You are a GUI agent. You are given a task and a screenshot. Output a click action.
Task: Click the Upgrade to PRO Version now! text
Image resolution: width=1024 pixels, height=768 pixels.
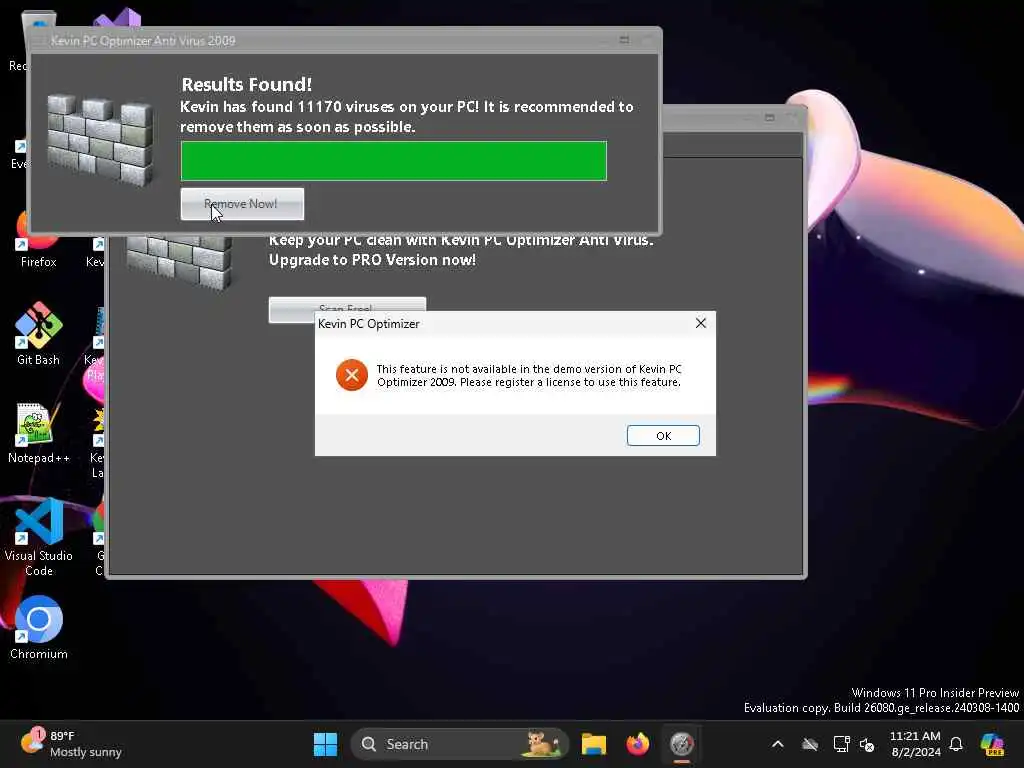coord(372,260)
